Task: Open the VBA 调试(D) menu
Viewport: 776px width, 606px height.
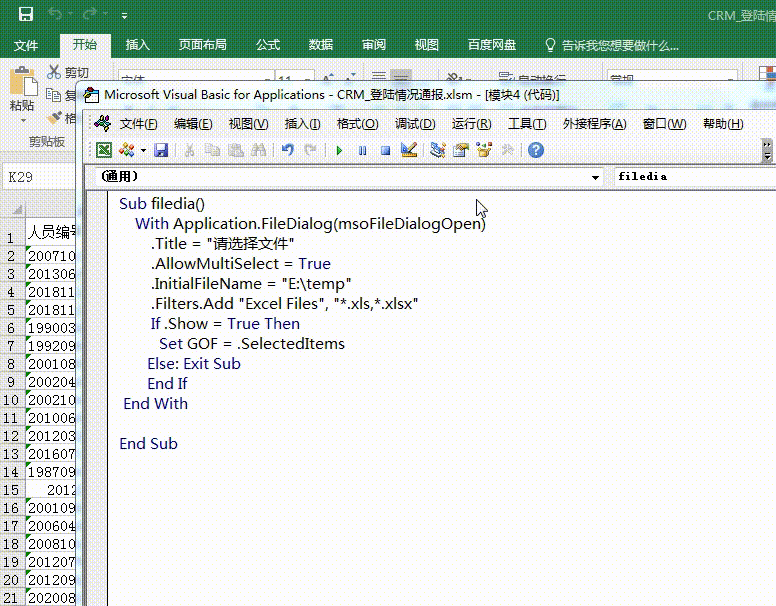Action: (x=415, y=124)
